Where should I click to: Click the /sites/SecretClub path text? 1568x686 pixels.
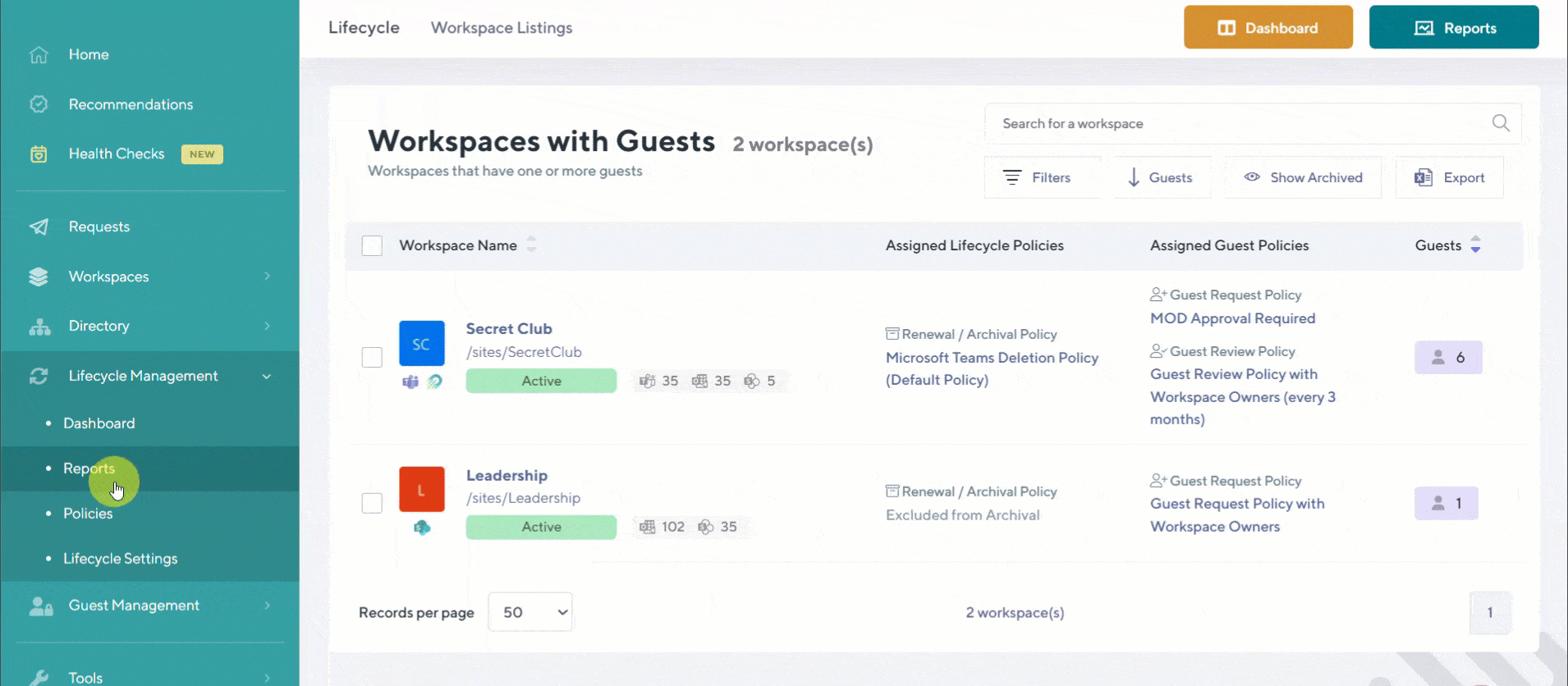[x=524, y=352]
